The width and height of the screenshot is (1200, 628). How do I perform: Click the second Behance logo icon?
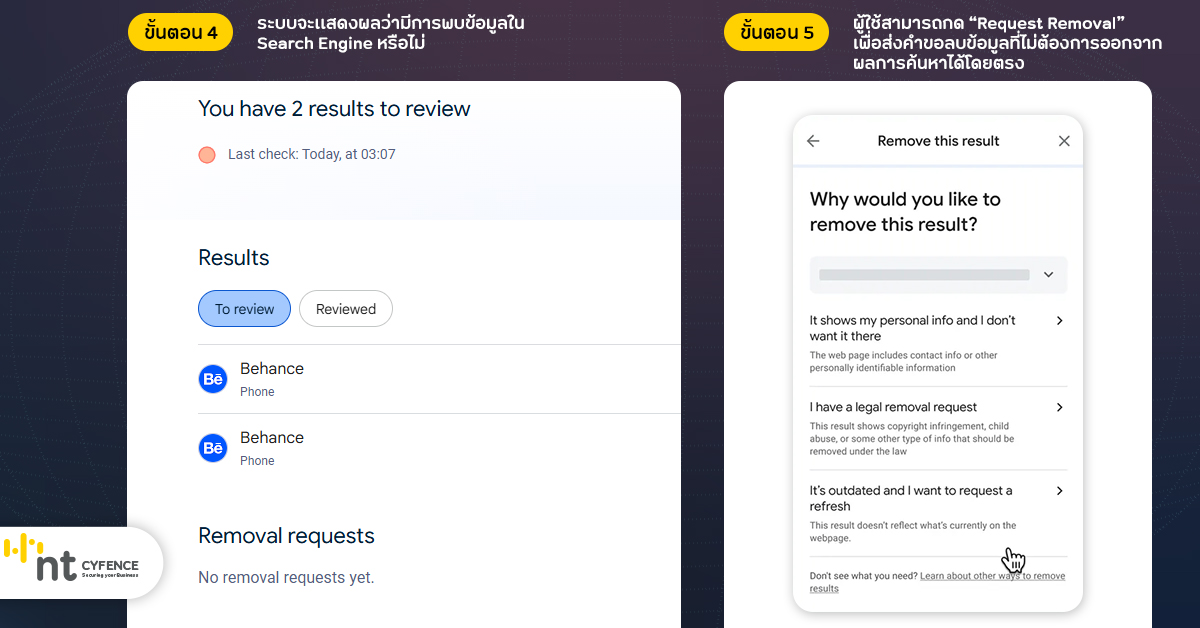coord(213,448)
